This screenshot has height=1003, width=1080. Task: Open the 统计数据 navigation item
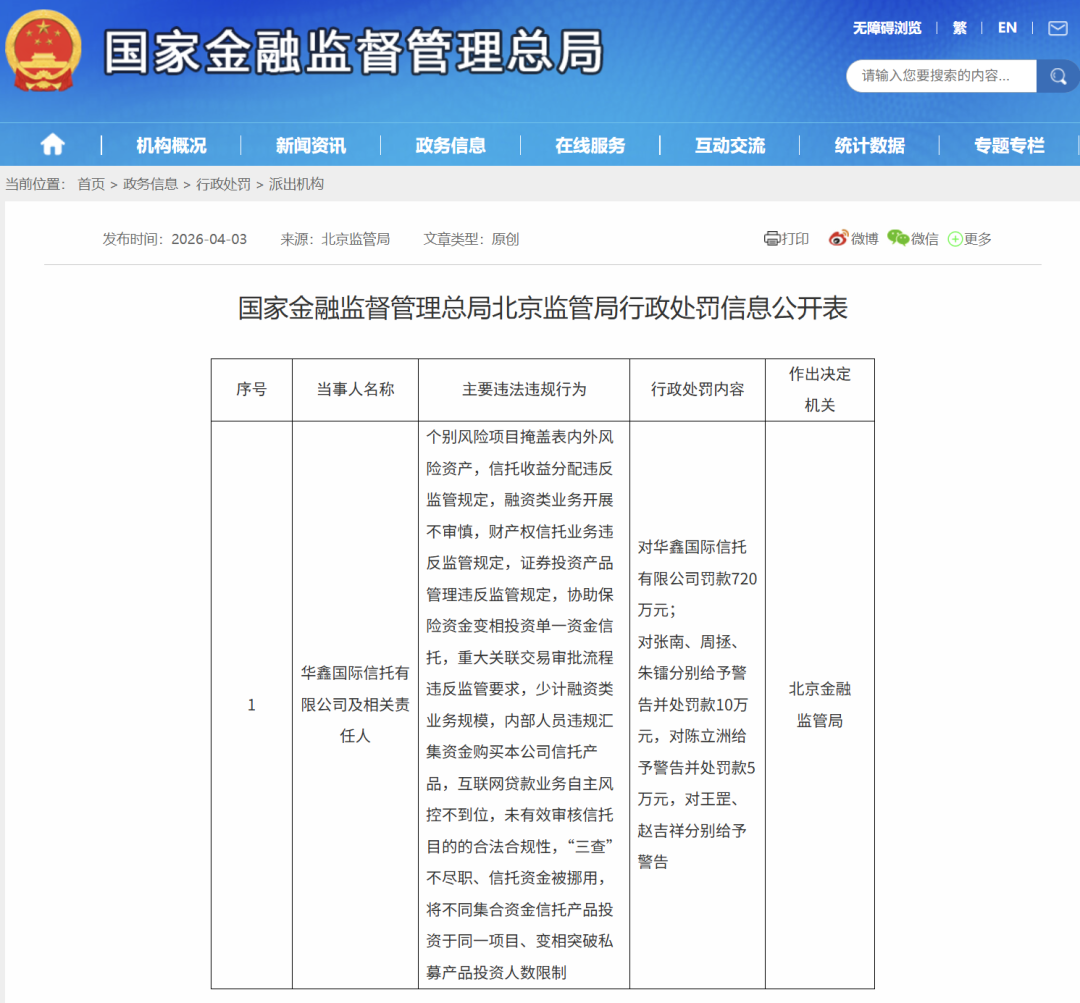[869, 145]
